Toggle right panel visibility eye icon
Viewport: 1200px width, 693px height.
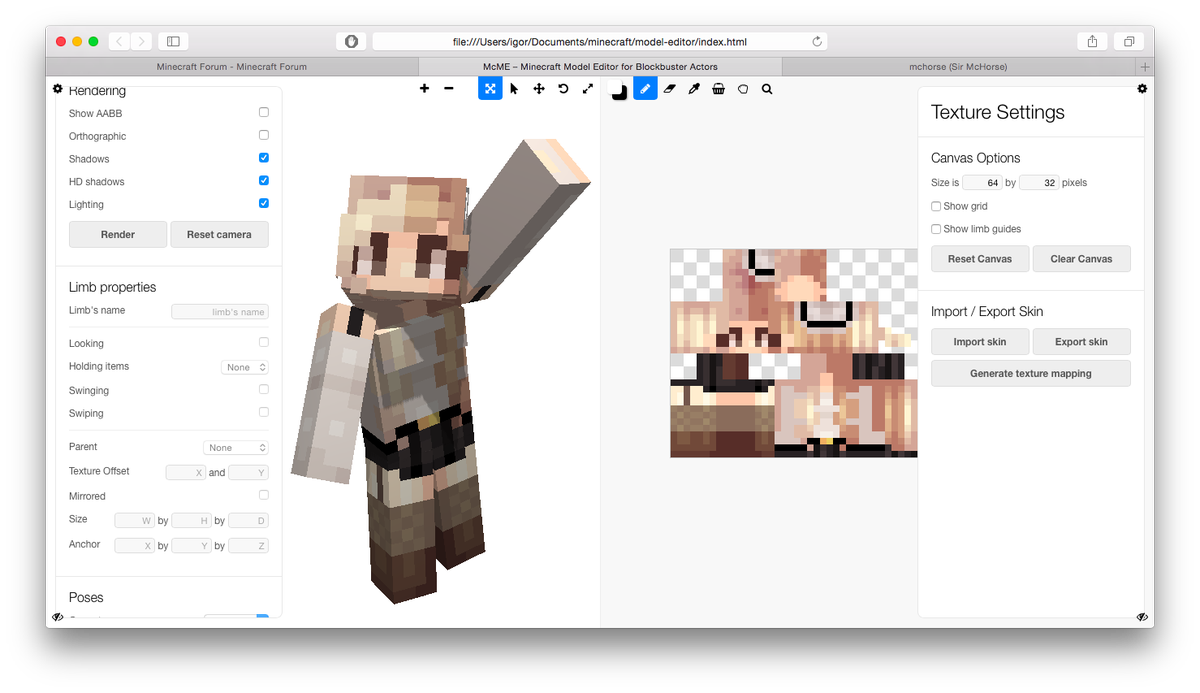pos(1142,617)
